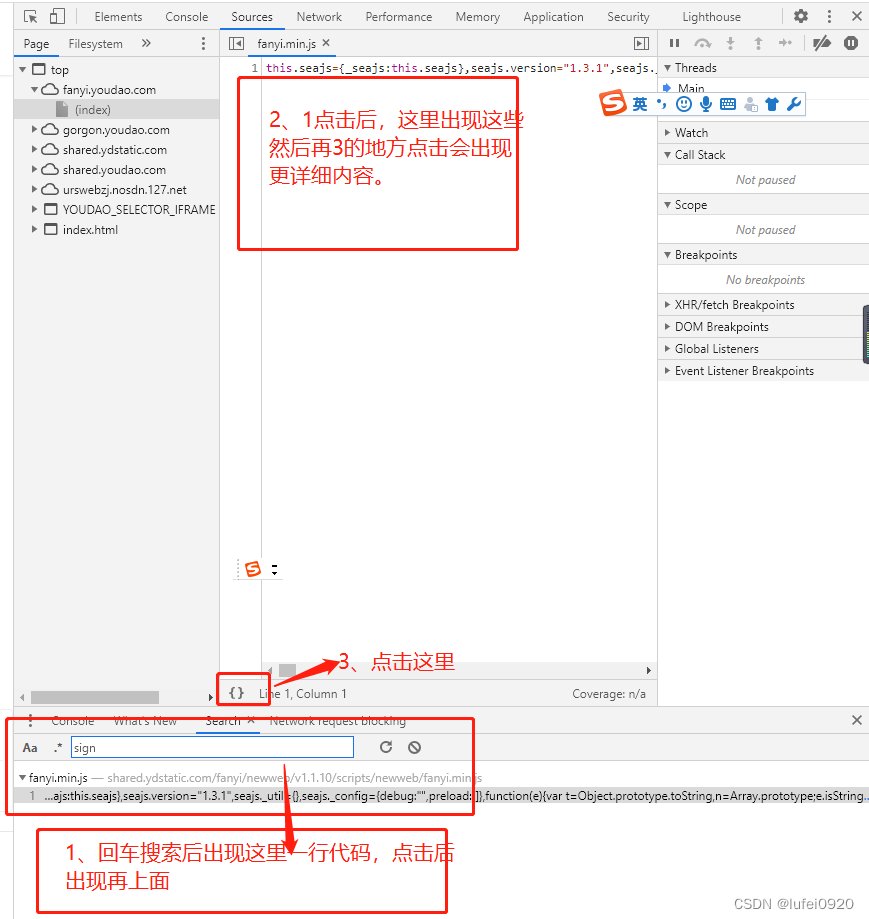Viewport: 869px width, 919px height.
Task: Select the (index) file
Action: click(x=117, y=110)
